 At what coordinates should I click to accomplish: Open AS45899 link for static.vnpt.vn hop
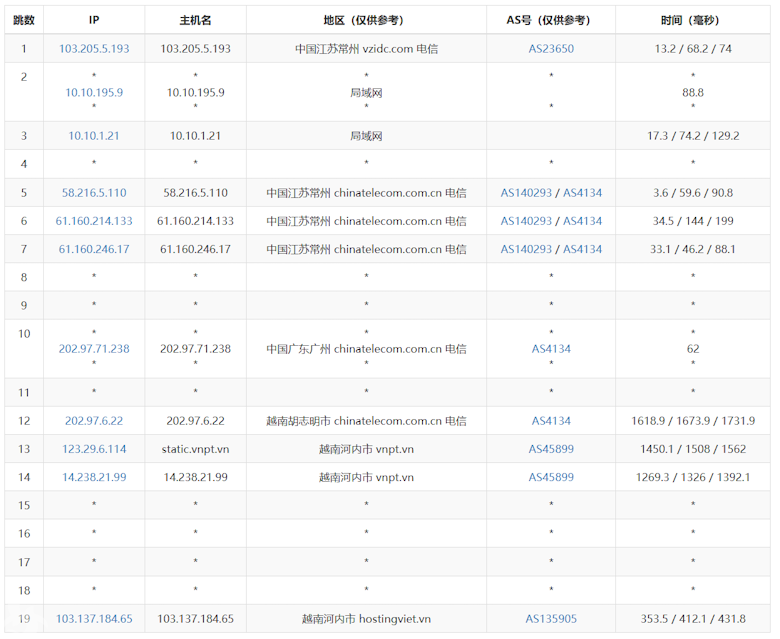point(551,449)
